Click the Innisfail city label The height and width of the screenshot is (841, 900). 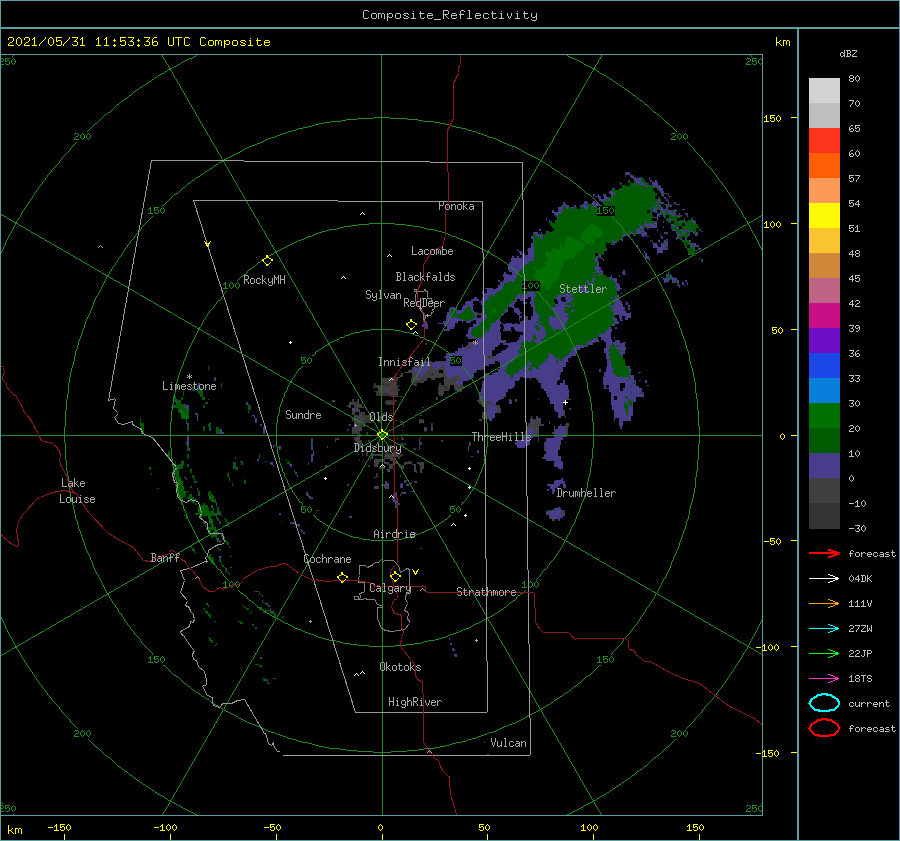click(x=404, y=362)
